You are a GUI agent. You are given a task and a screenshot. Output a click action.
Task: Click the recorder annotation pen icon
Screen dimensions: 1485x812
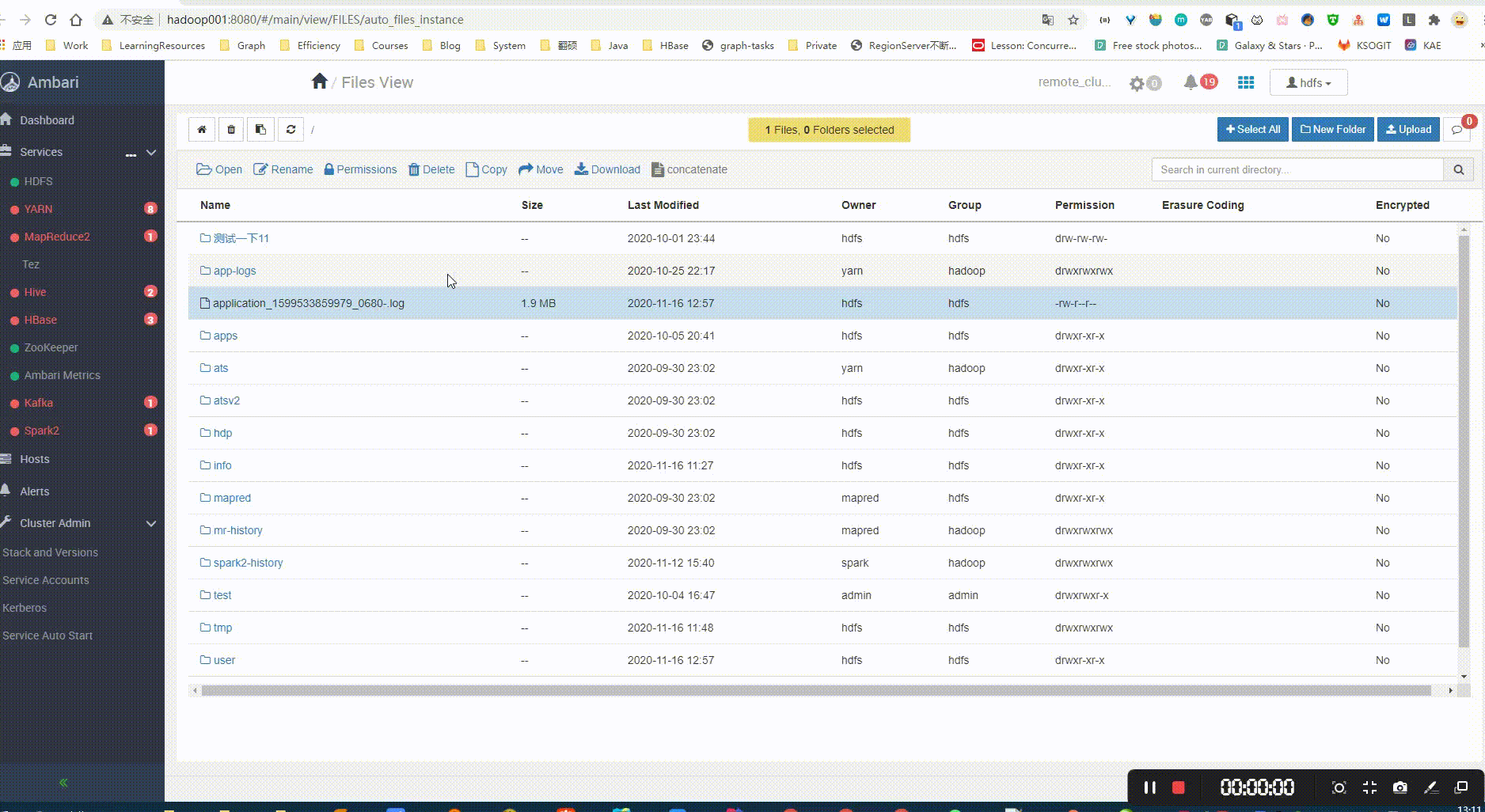tap(1431, 787)
